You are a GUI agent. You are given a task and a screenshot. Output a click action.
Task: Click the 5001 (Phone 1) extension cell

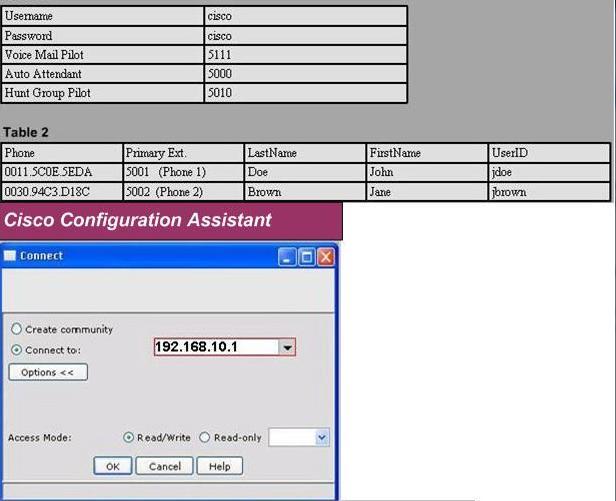[x=183, y=172]
